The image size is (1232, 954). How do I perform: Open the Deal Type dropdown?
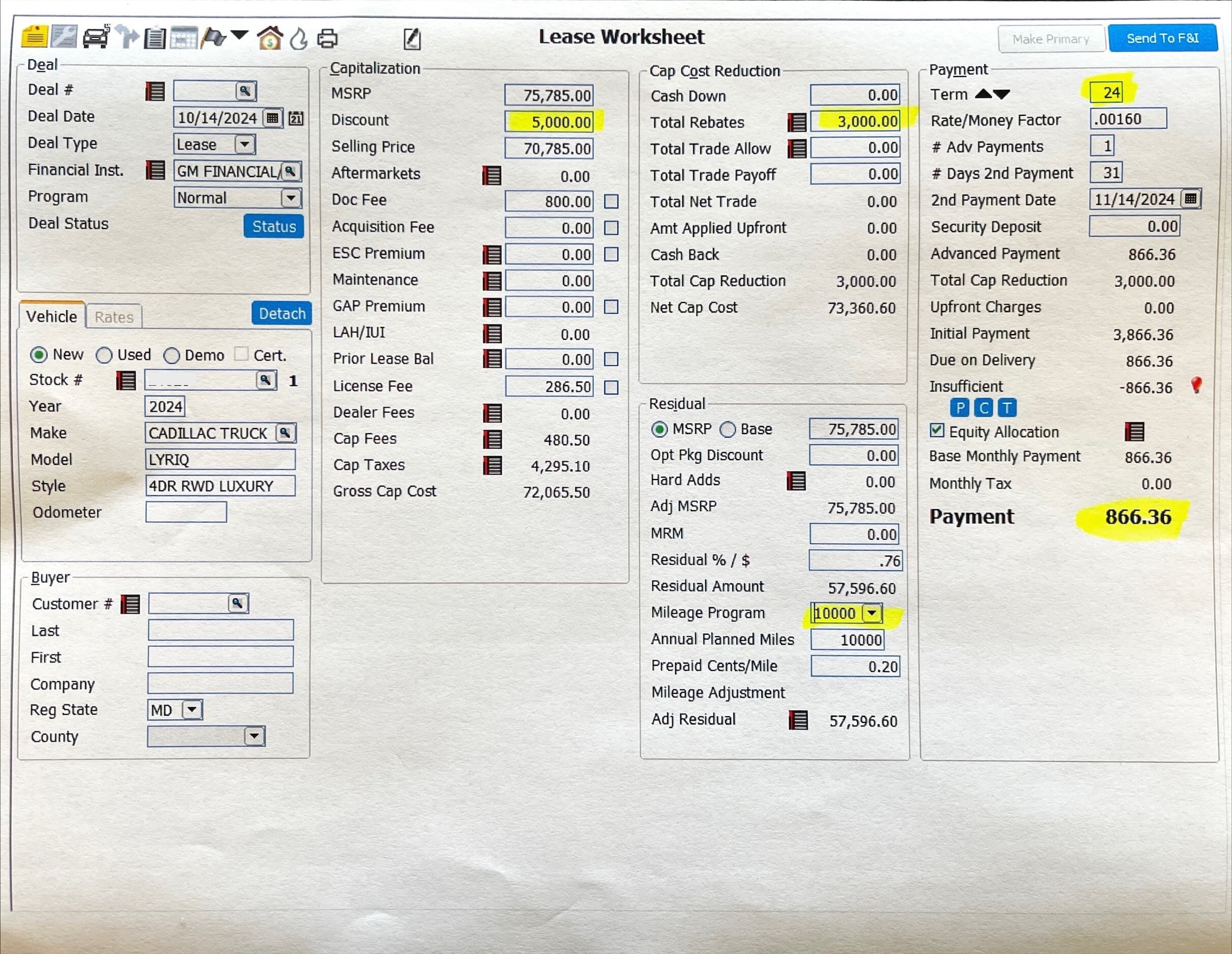[x=245, y=144]
